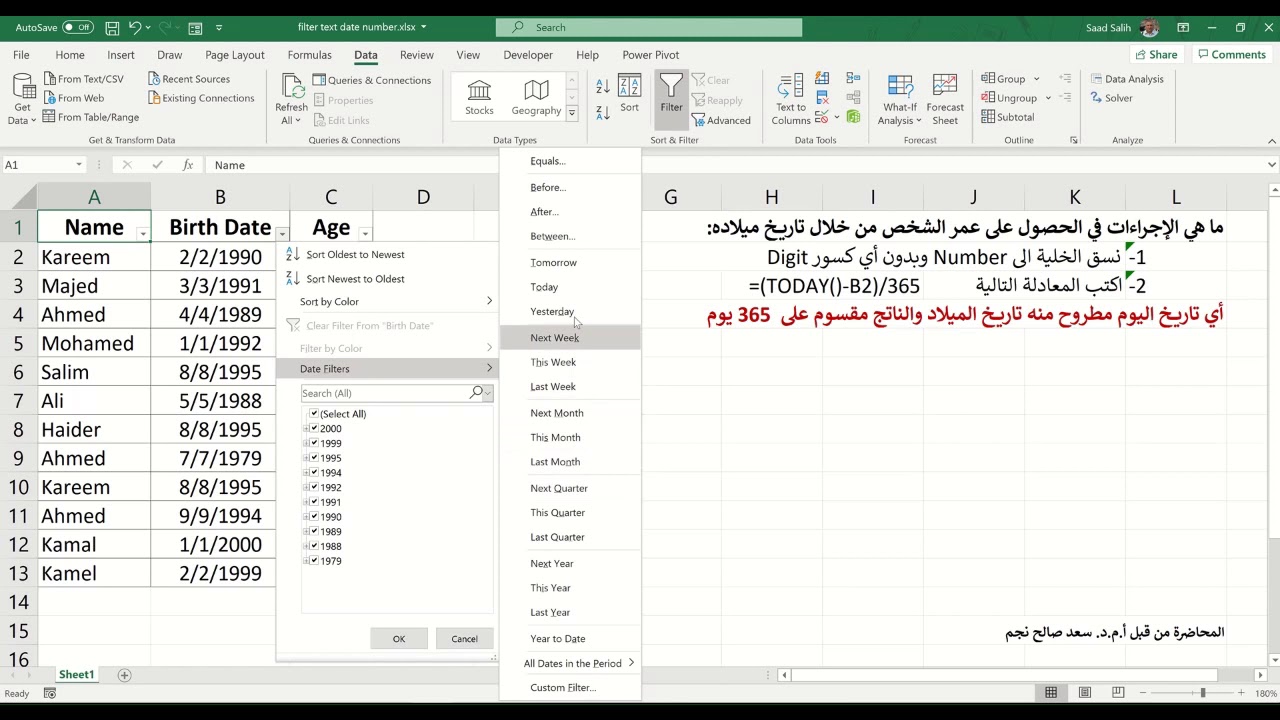This screenshot has height=720, width=1280.
Task: Sort A to Z ascending icon
Action: (603, 87)
